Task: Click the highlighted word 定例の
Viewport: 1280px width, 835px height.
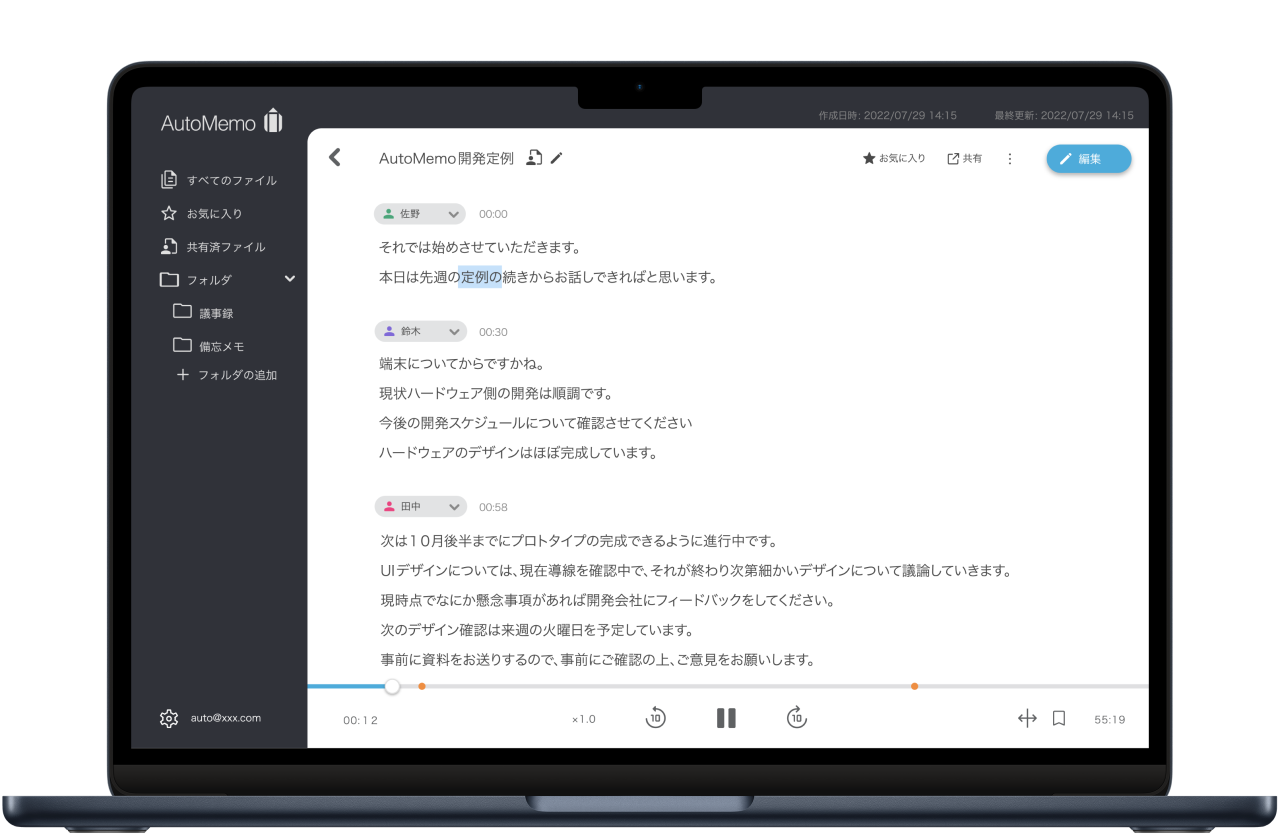Action: [x=480, y=277]
